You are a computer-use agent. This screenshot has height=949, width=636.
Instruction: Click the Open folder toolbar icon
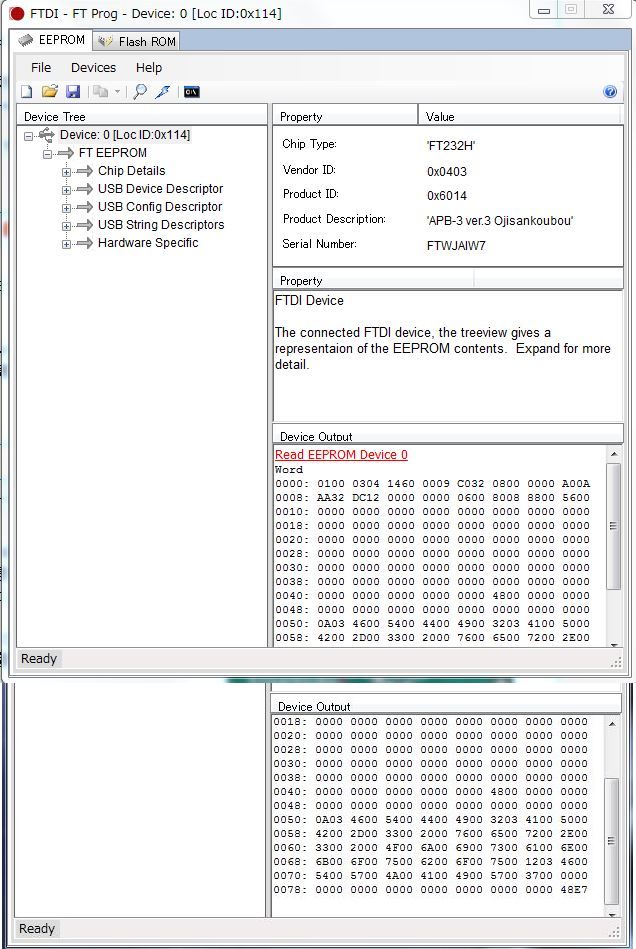[50, 91]
